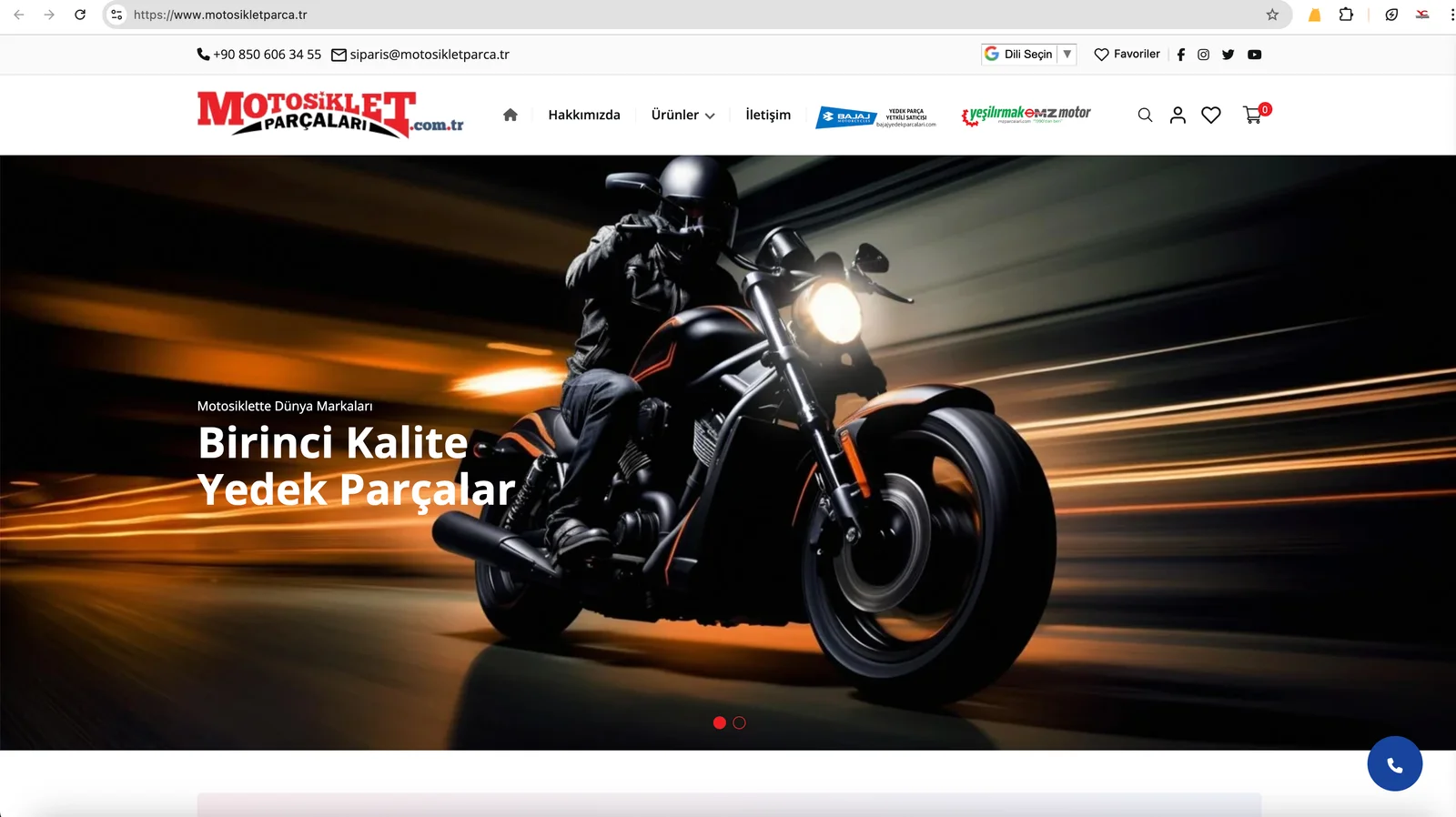Click the Twitter bird icon
Image resolution: width=1456 pixels, height=817 pixels.
point(1228,55)
